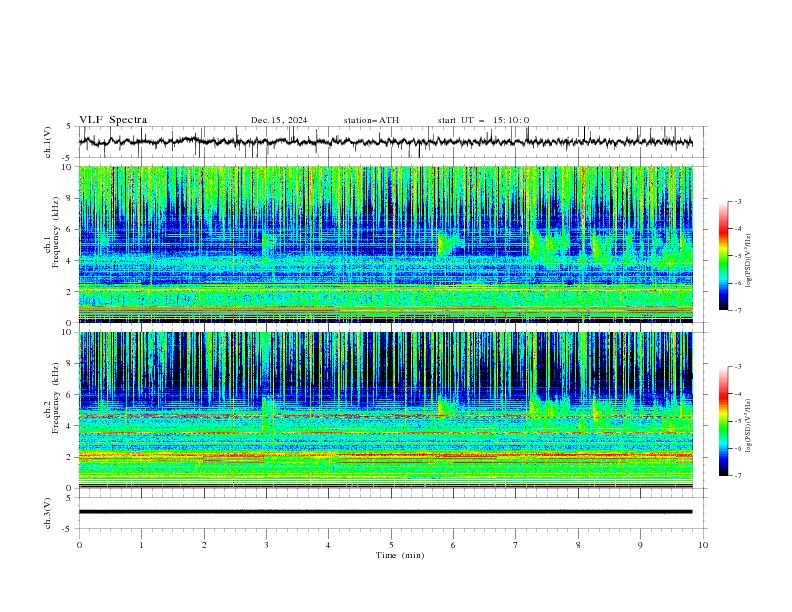Click time axis tick label "0"
The width and height of the screenshot is (792, 612).
(79, 545)
